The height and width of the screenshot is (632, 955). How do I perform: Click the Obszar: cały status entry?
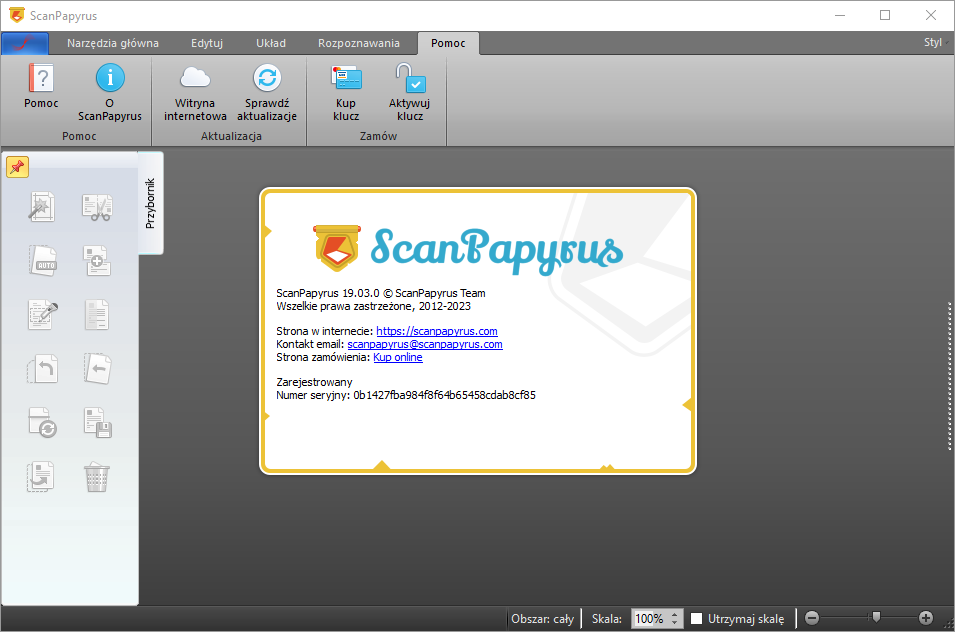coord(543,619)
